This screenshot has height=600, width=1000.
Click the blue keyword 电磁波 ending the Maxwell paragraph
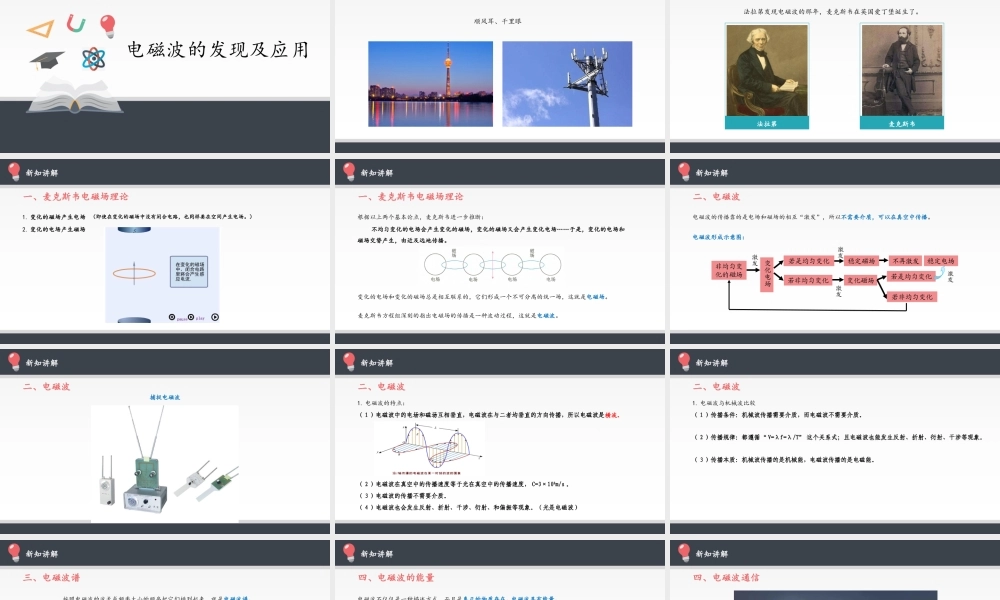pyautogui.click(x=547, y=316)
